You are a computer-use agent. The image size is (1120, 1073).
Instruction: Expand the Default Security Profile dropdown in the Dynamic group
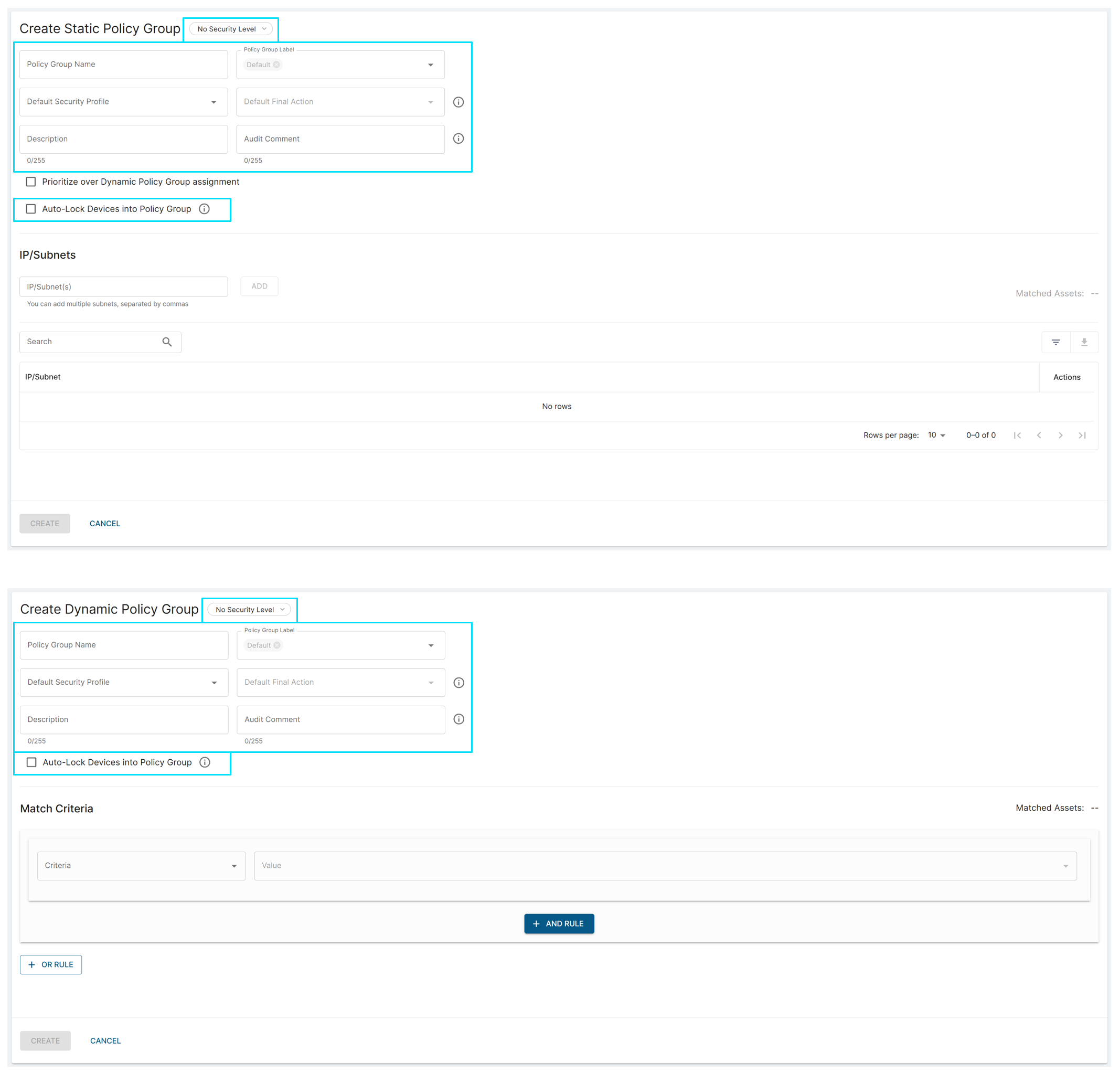[x=124, y=682]
